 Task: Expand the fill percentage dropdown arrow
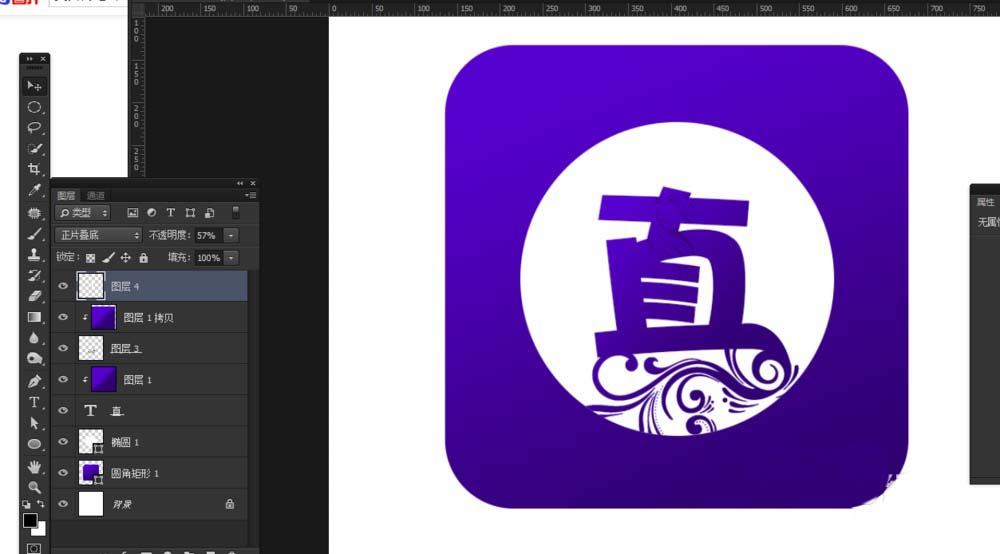click(231, 258)
